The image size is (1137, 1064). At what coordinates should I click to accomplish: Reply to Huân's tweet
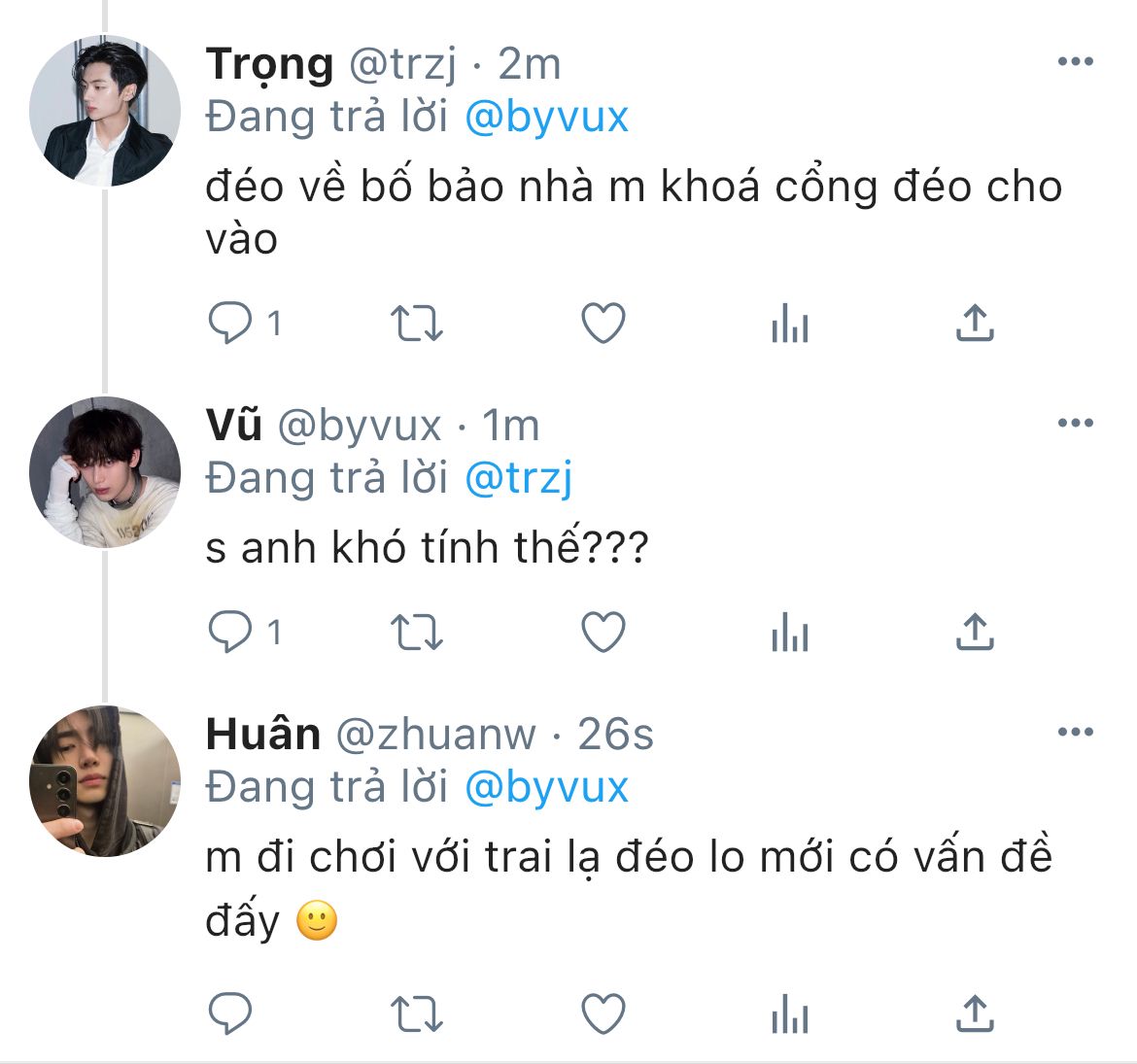tap(230, 1014)
